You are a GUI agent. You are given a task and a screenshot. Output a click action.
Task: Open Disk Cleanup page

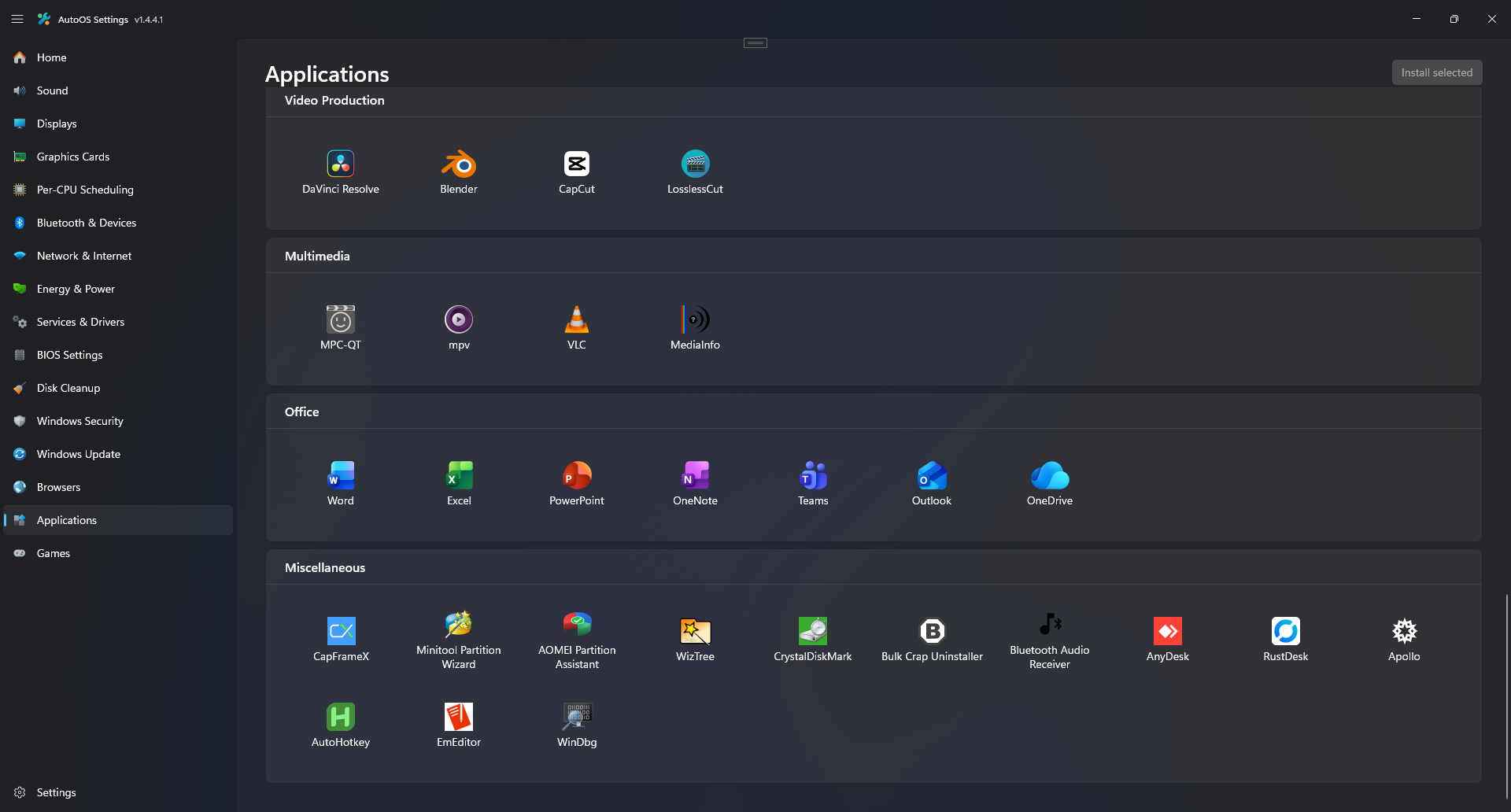(118, 388)
